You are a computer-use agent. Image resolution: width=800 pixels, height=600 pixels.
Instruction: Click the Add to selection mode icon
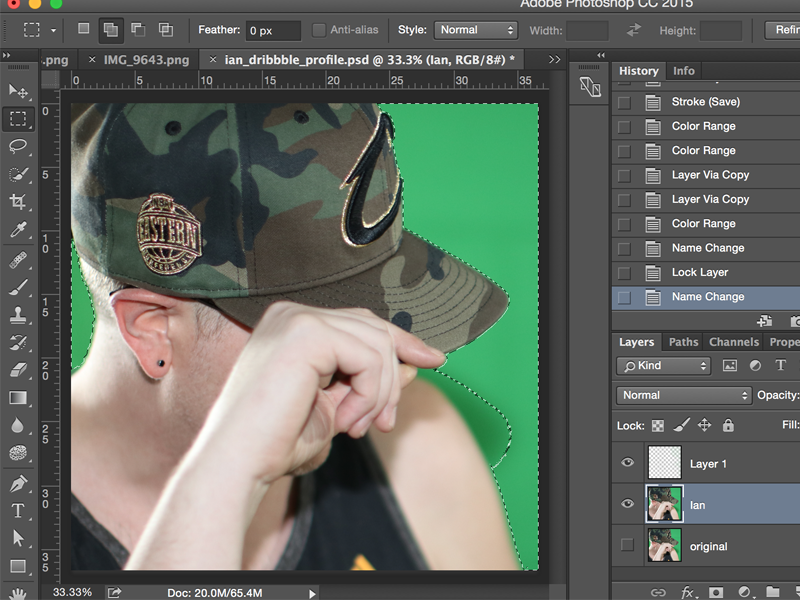click(x=110, y=30)
